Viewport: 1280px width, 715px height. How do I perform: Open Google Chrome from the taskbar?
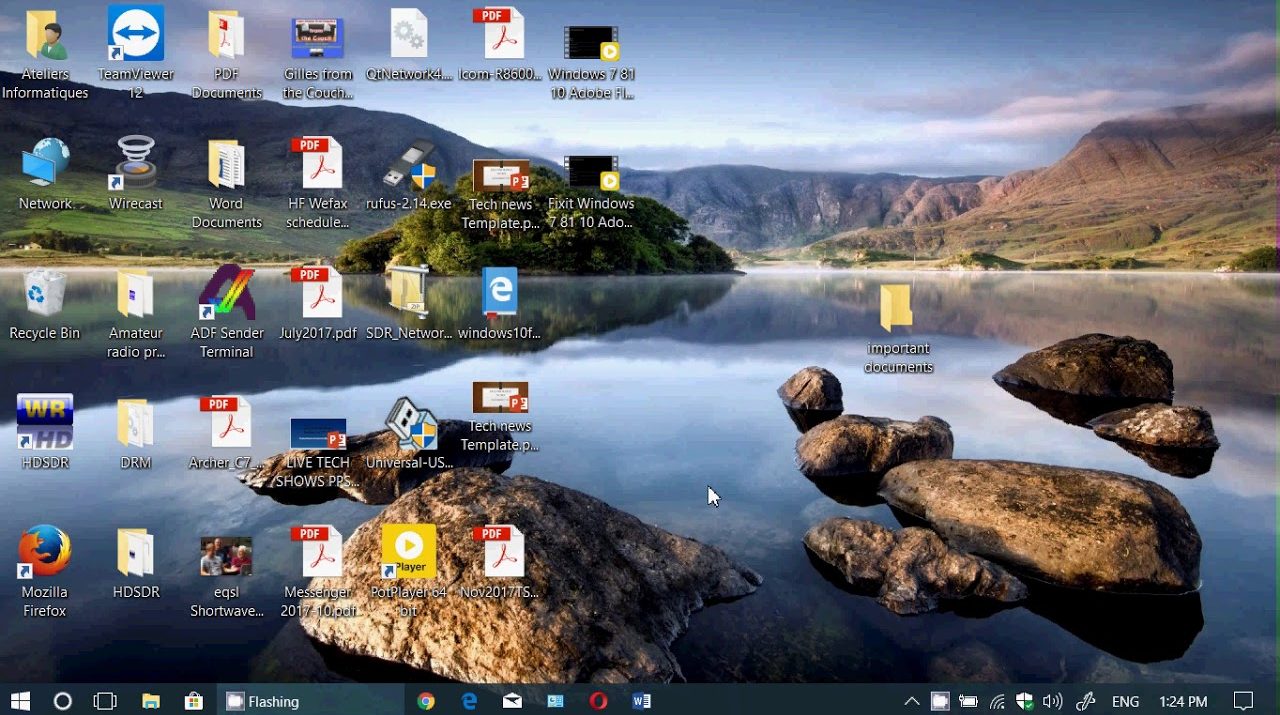[x=426, y=701]
